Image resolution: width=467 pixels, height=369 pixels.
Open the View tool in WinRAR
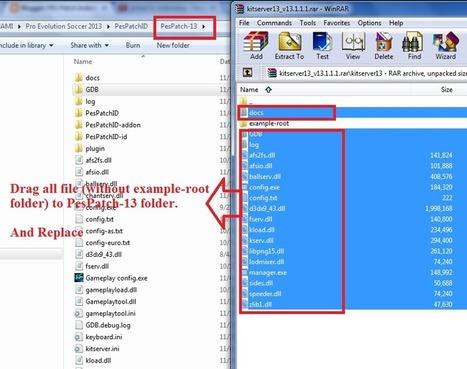[x=353, y=46]
